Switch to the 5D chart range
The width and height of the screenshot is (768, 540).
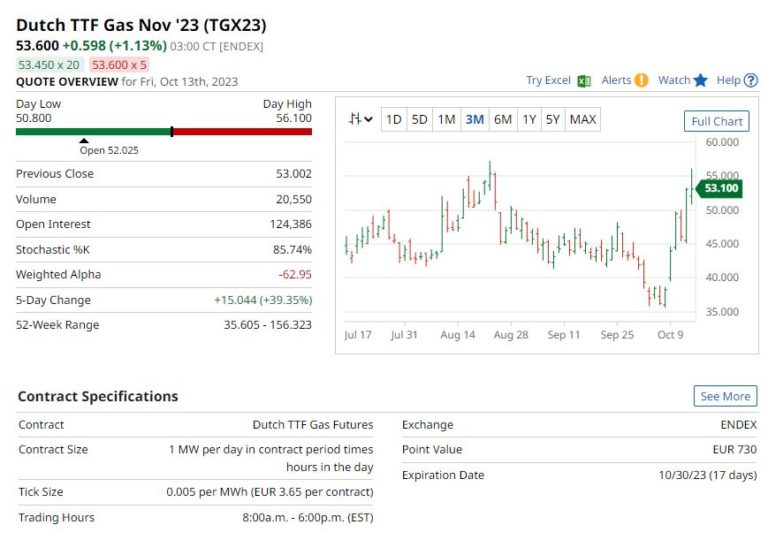420,119
